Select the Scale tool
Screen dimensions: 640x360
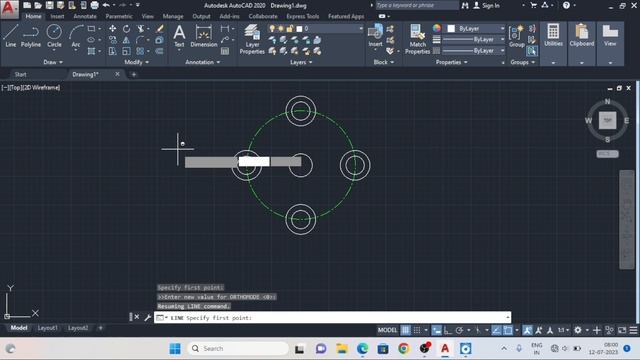[127, 51]
